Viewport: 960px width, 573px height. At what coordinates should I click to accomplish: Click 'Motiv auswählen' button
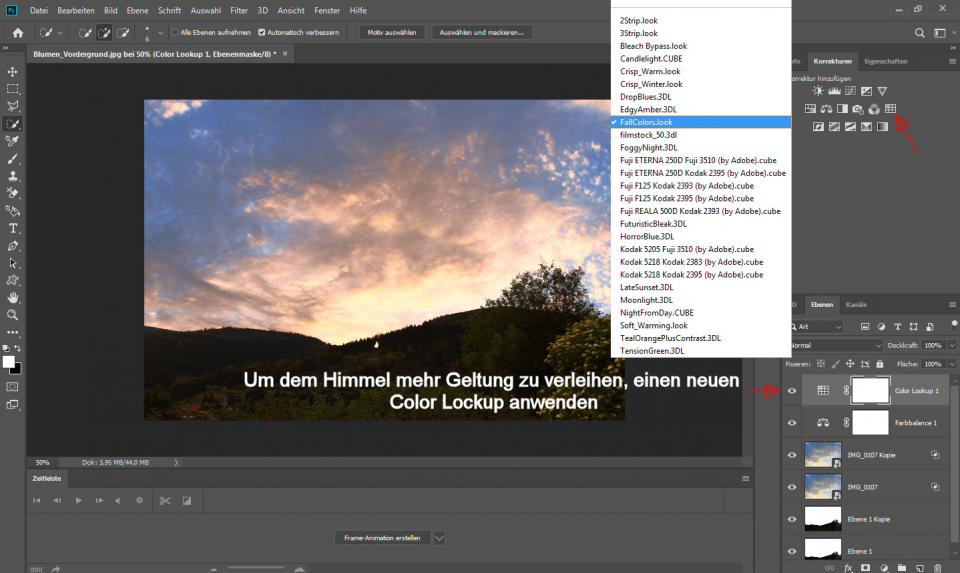click(391, 32)
